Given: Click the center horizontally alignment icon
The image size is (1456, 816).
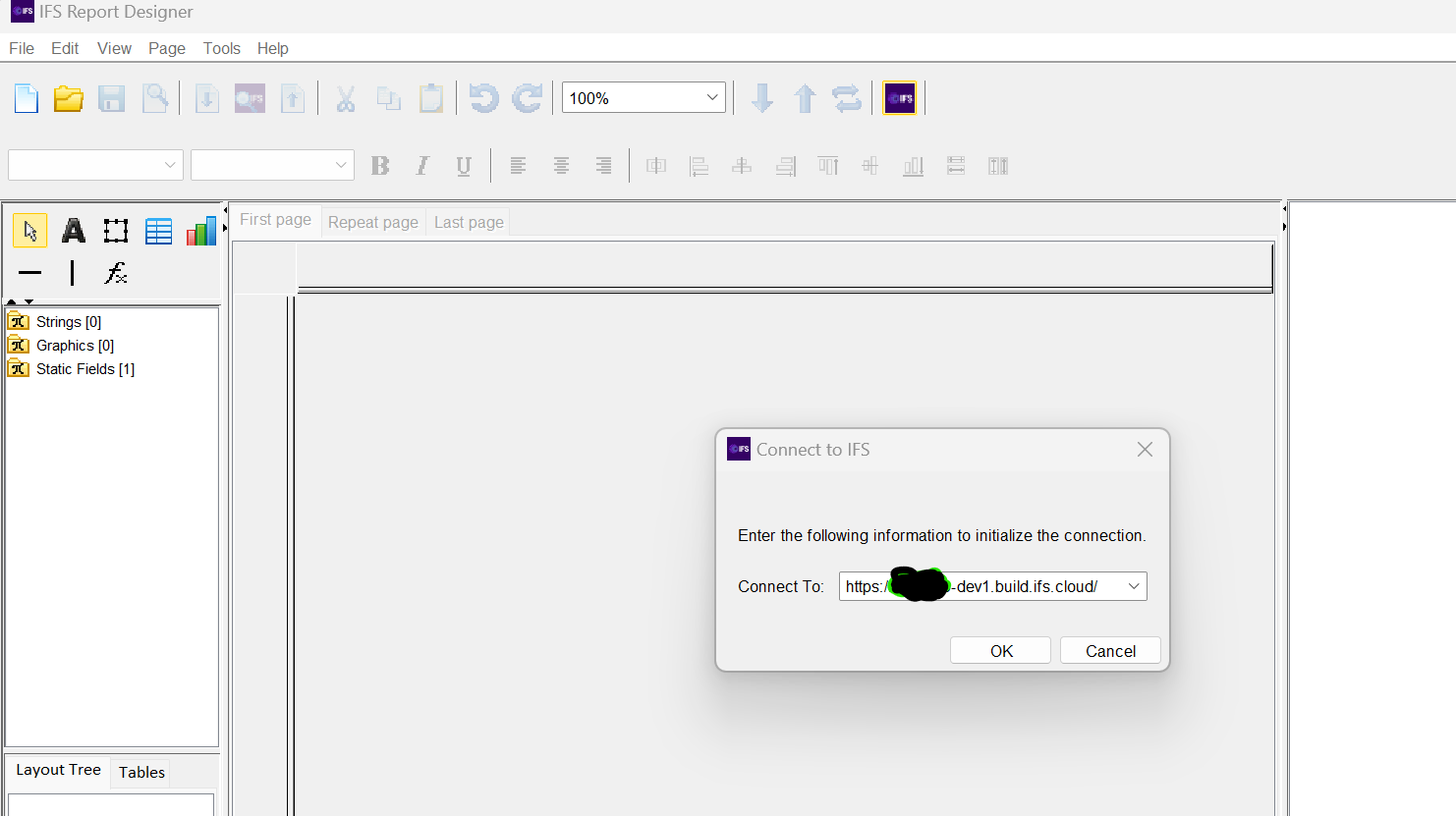Looking at the screenshot, I should [x=656, y=166].
